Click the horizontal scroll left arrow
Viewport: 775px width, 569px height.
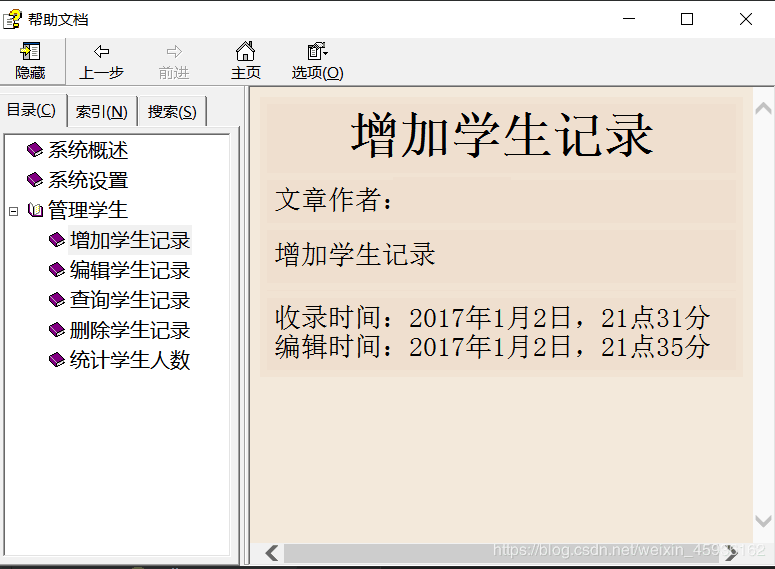(x=271, y=553)
